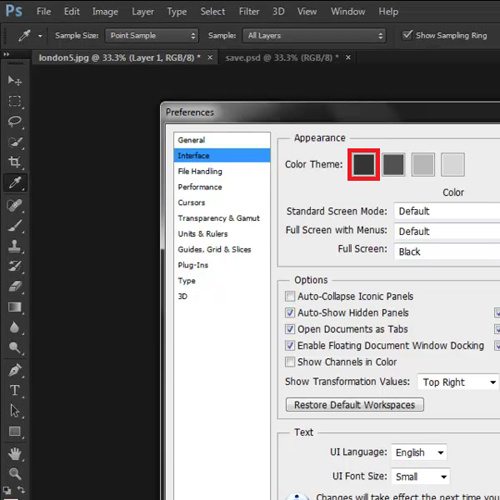This screenshot has width=500, height=500.
Task: Choose the darkest color theme swatch
Action: coord(364,165)
